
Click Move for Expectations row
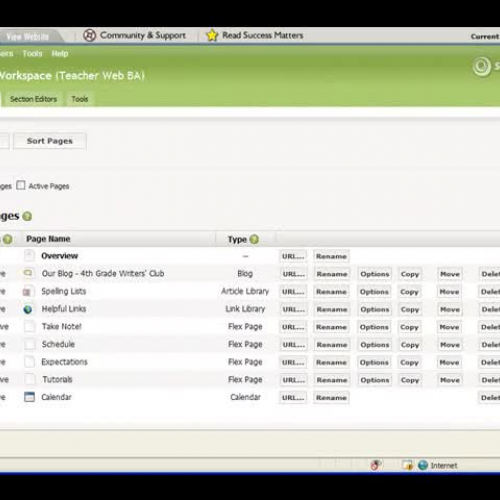[449, 362]
